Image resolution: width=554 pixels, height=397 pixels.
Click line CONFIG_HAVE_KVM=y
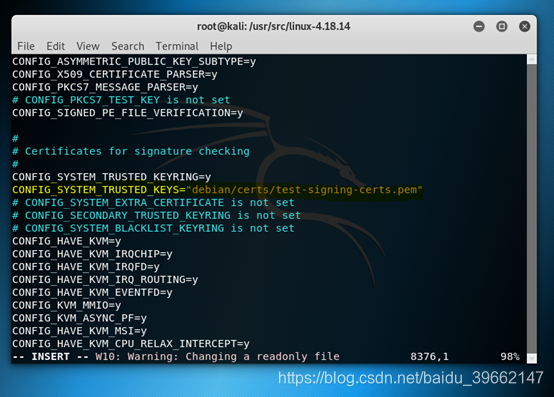[x=67, y=241]
